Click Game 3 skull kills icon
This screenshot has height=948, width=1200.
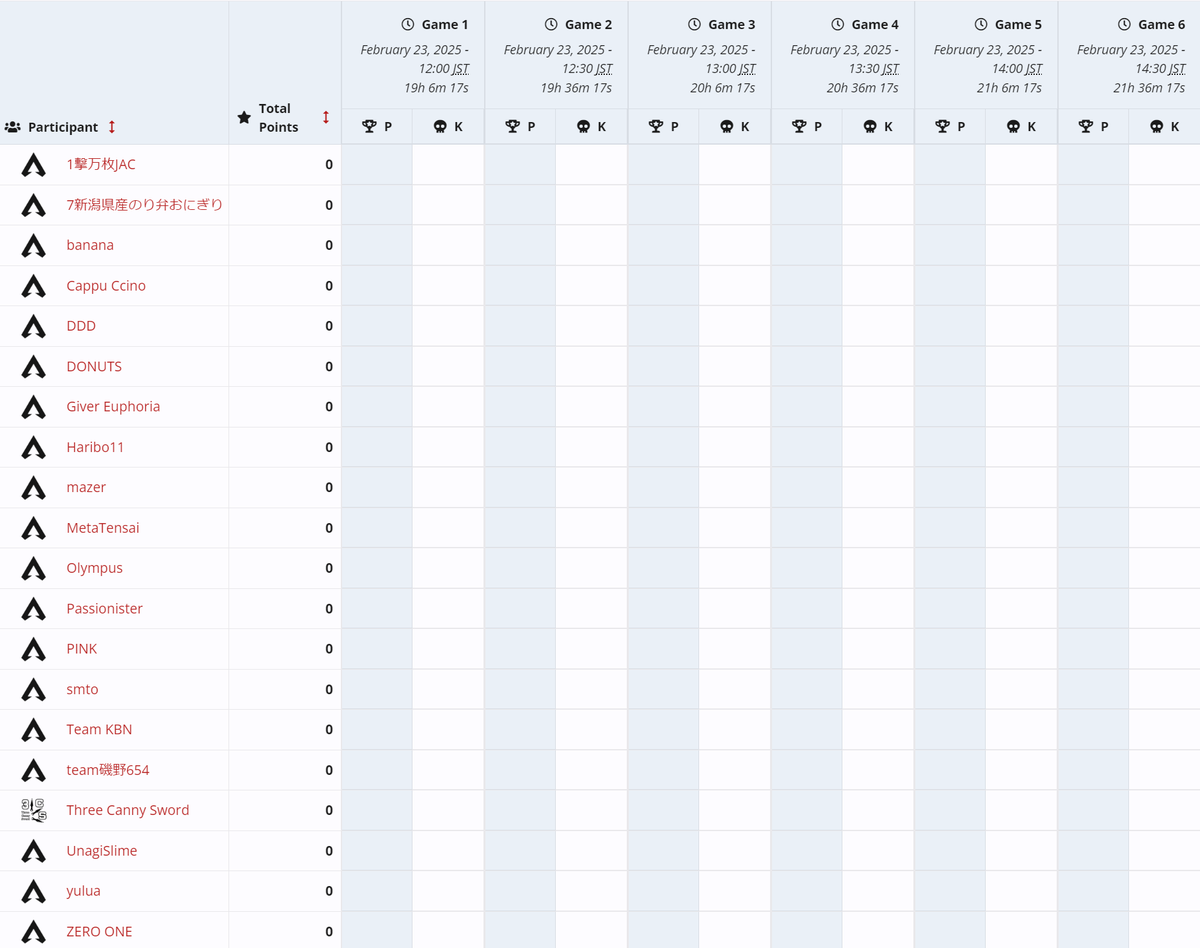point(727,127)
